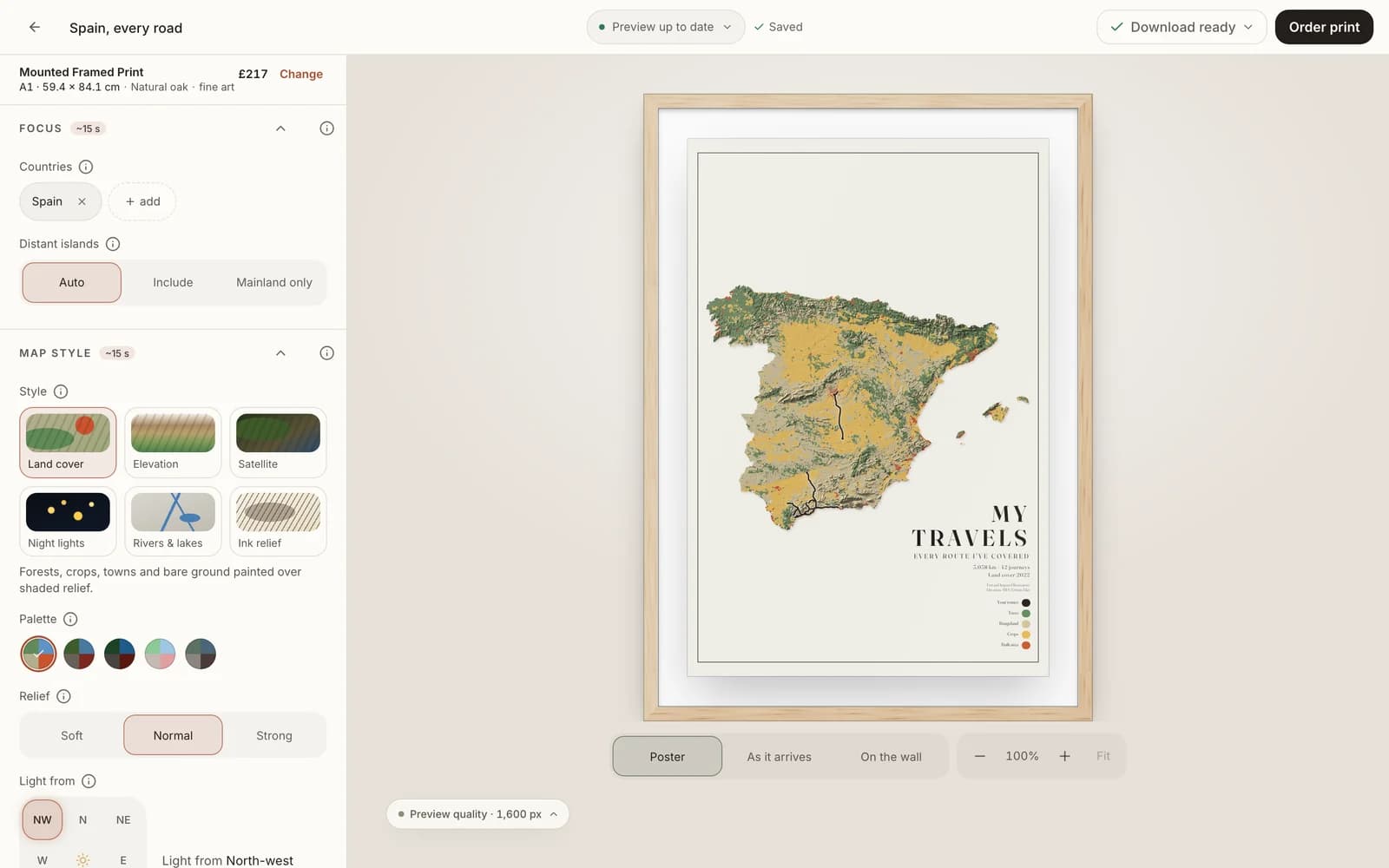Show Countries info tooltip
The image size is (1389, 868).
(x=86, y=167)
